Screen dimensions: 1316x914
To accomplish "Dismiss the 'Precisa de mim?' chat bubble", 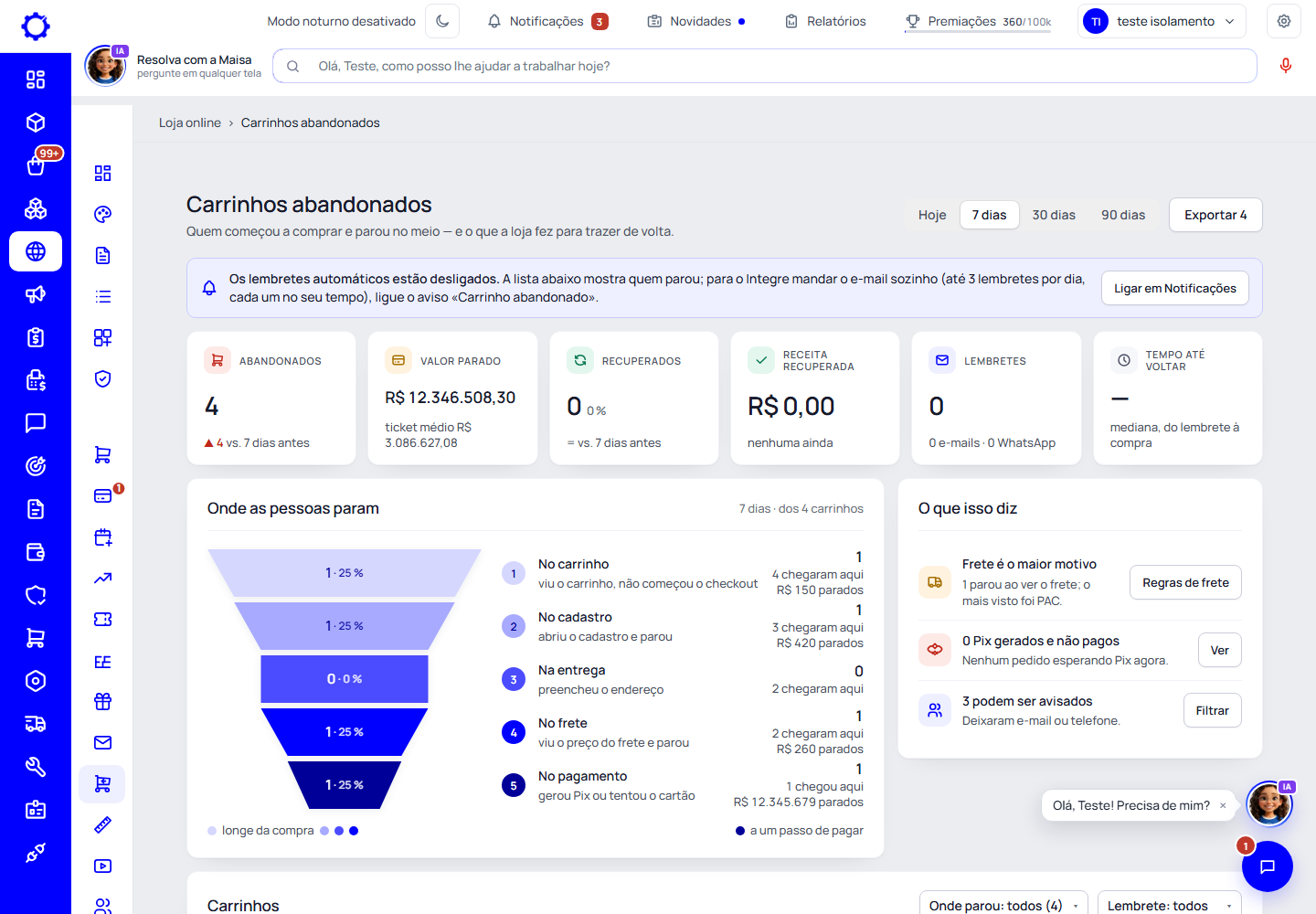I will coord(1223,805).
